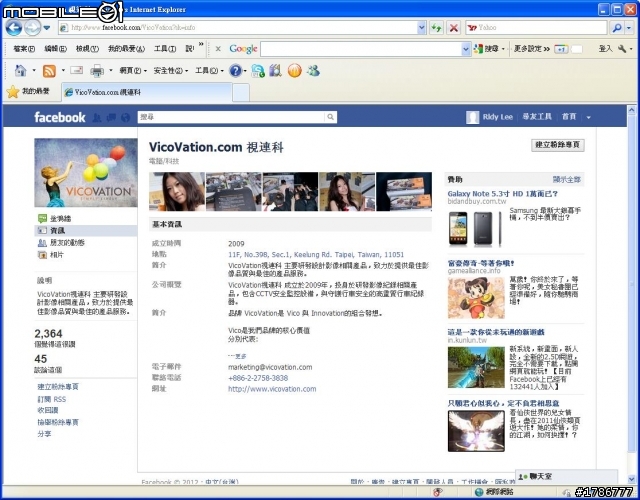Open a new blank tab
Screen dimensions: 640x500
click(x=241, y=93)
